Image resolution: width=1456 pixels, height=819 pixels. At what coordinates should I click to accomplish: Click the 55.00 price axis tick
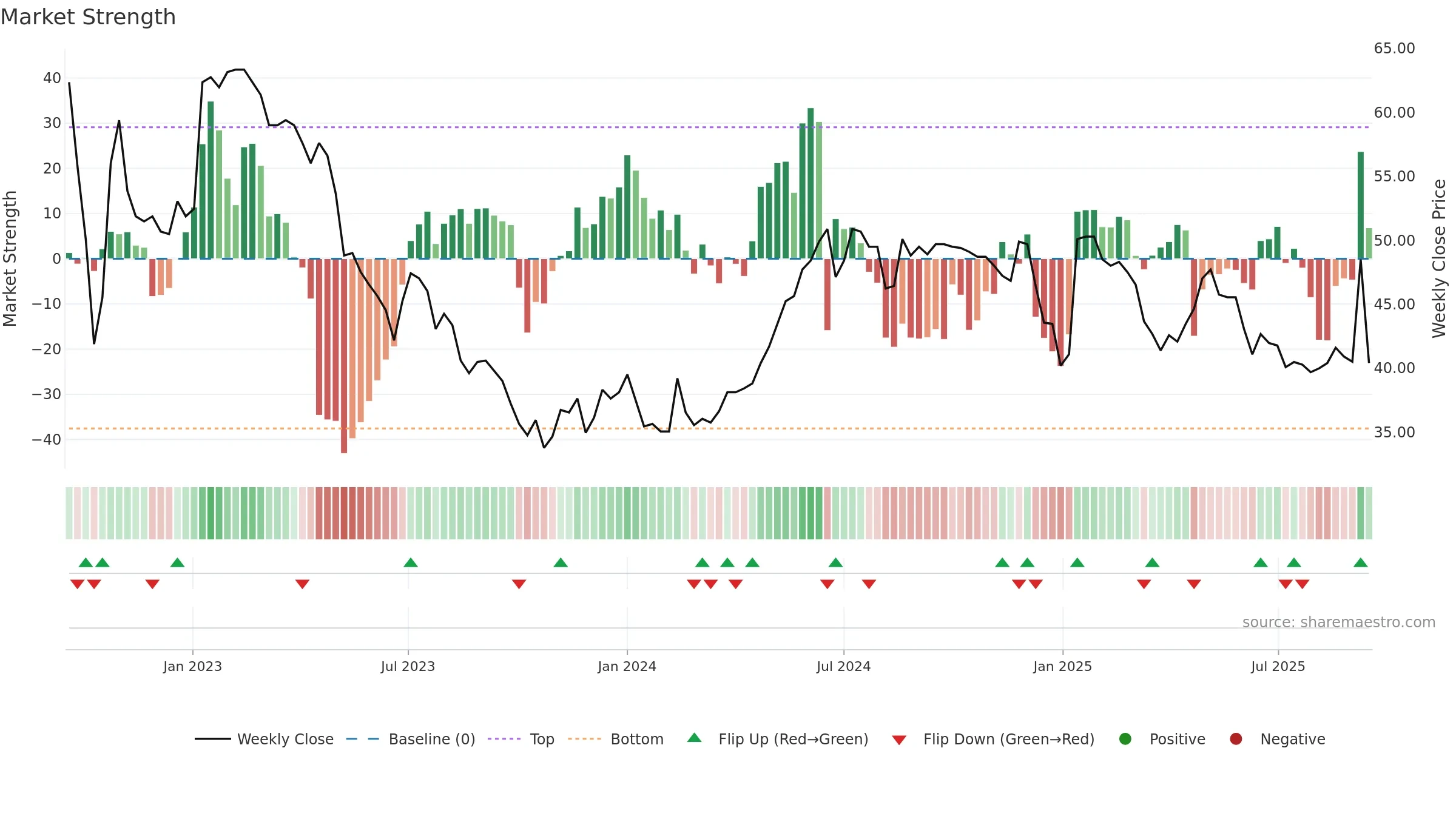click(x=1394, y=176)
